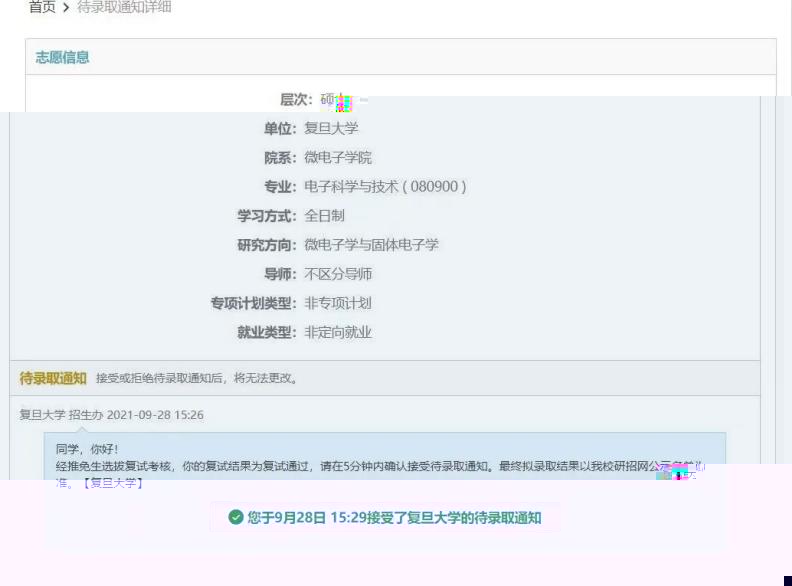Select the 专业 field label
Viewport: 792px width, 586px height.
280,186
